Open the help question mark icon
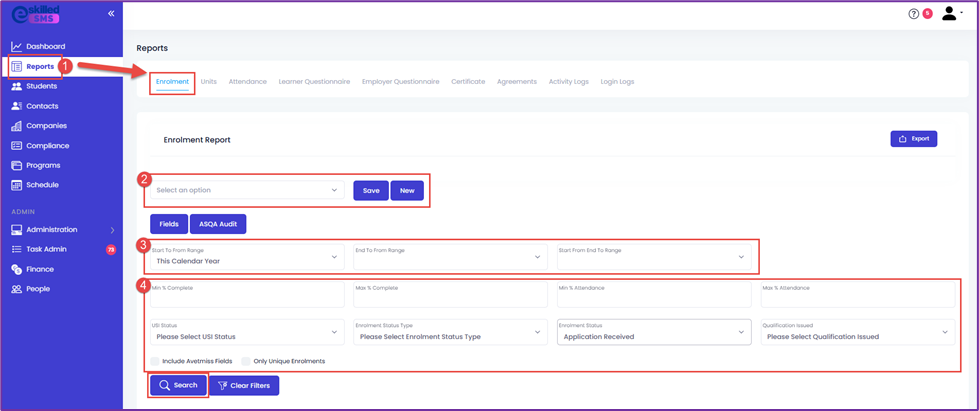979x411 pixels. (914, 14)
